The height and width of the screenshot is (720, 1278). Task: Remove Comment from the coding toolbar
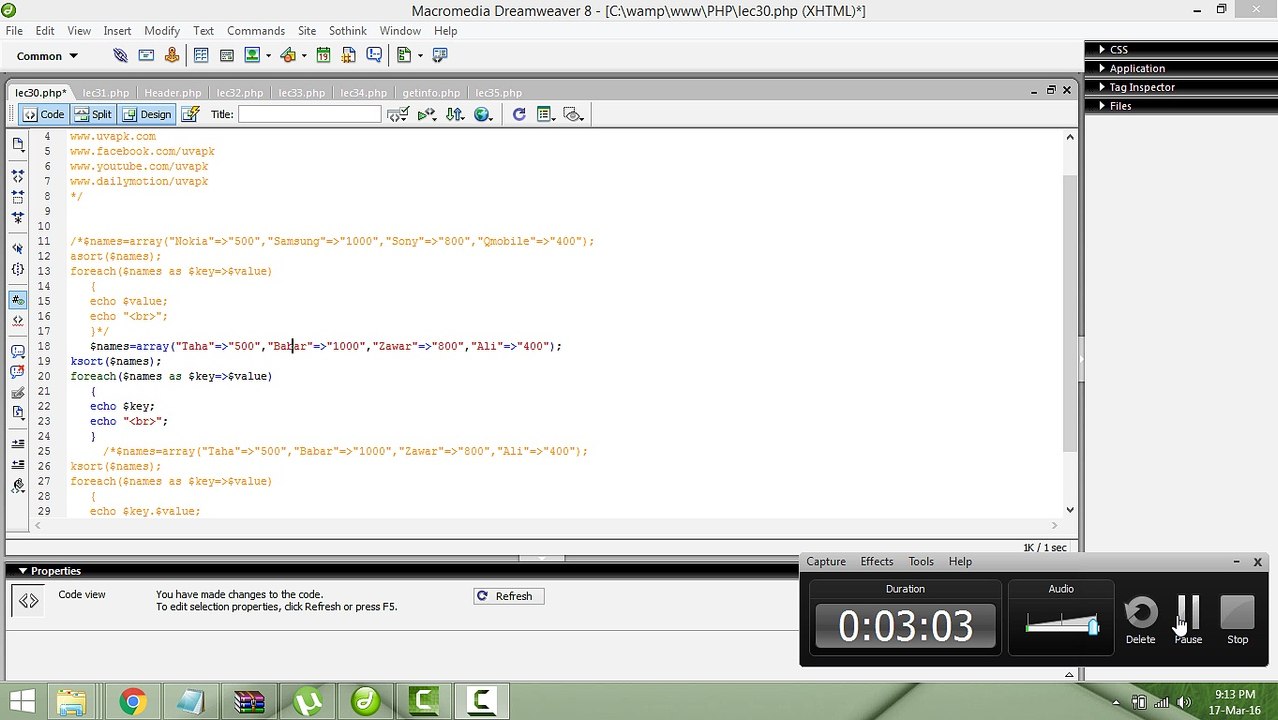[x=18, y=371]
